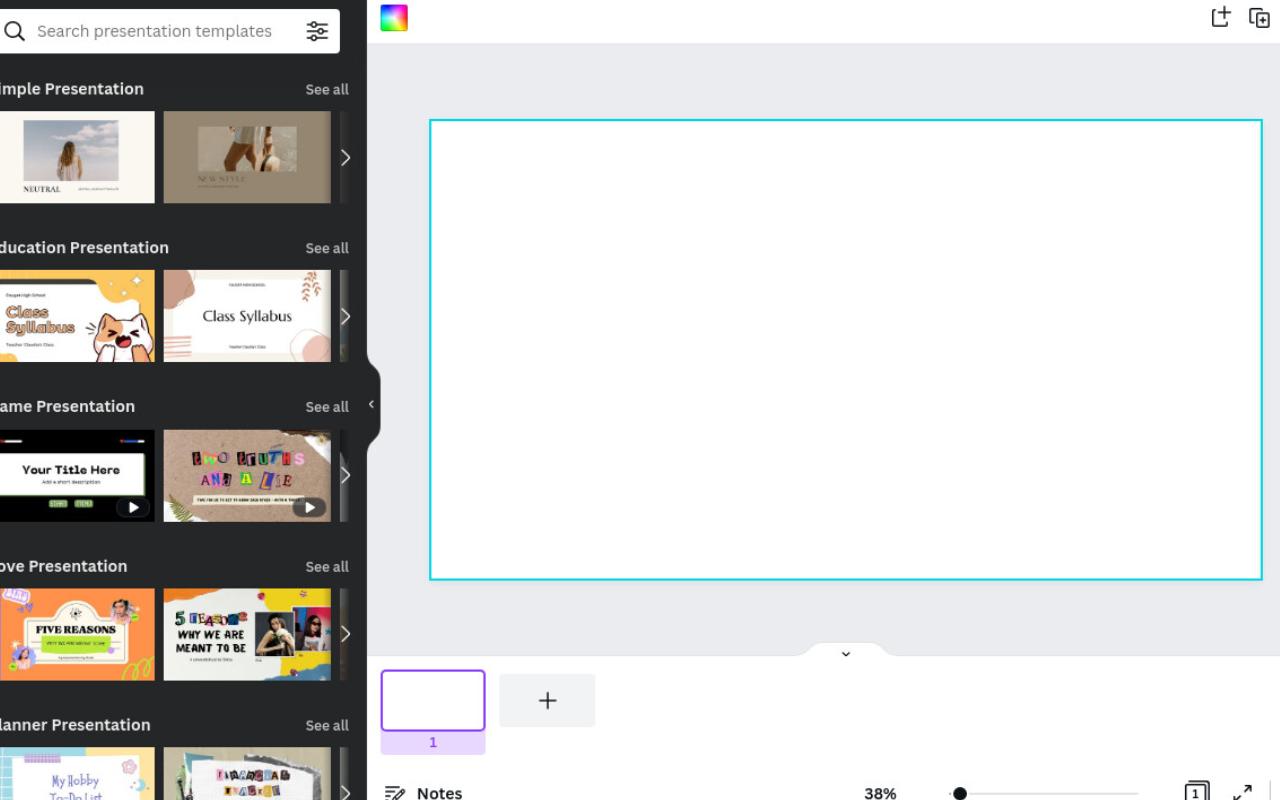Screen dimensions: 1280x800
Task: Hide the page thumbnails strip chevron
Action: pyautogui.click(x=846, y=654)
